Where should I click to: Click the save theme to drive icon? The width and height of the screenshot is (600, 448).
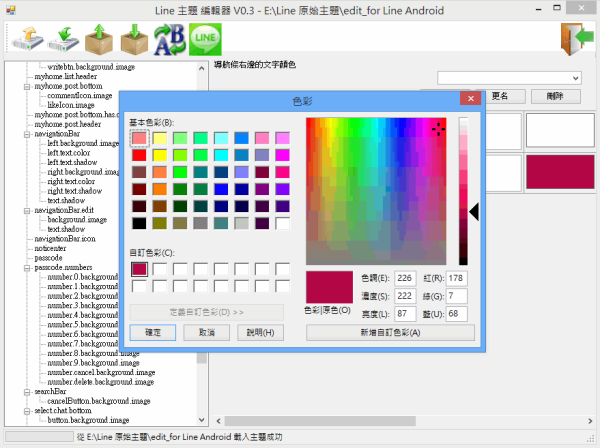tap(63, 39)
